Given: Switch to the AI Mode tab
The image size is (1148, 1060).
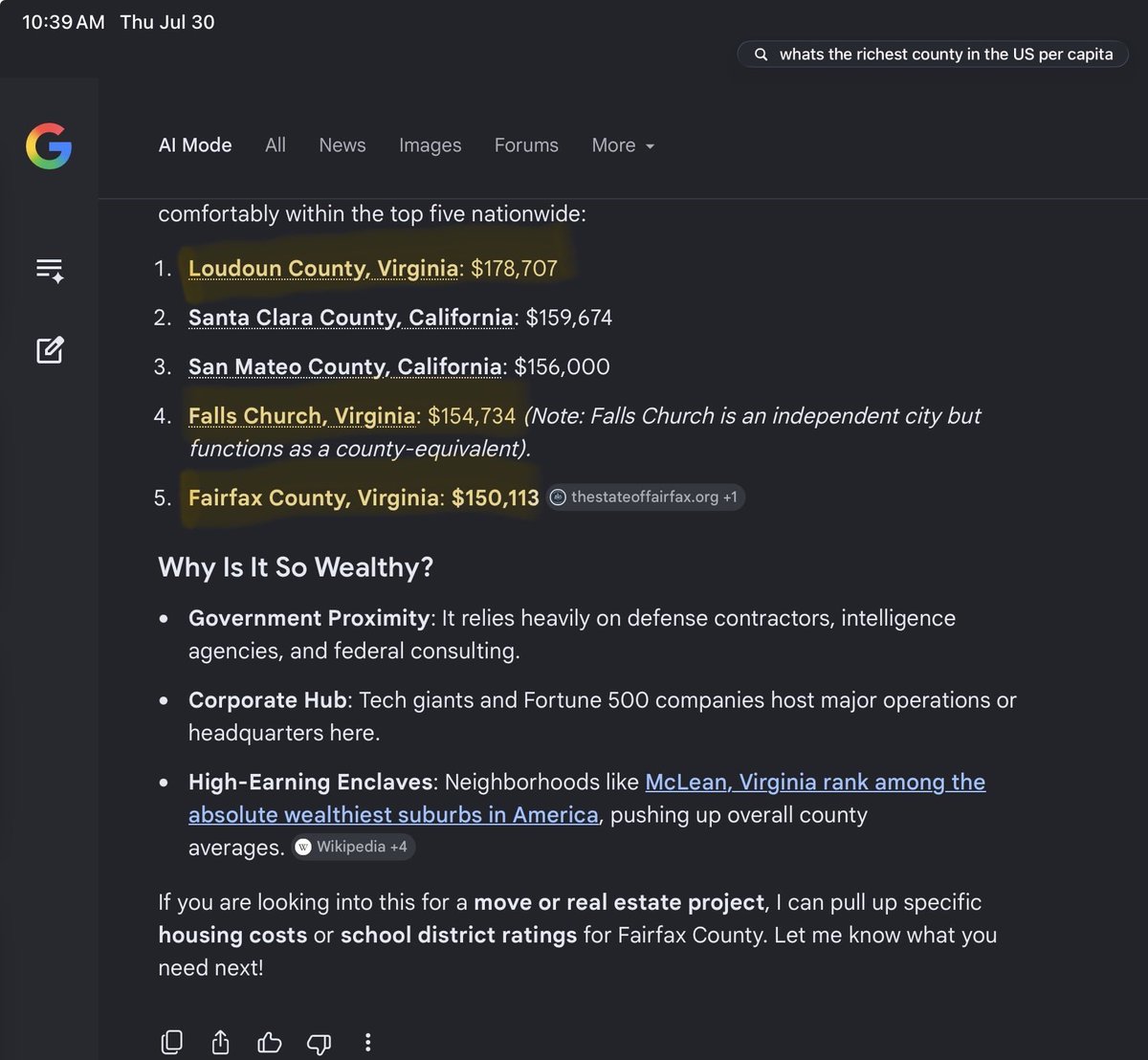Looking at the screenshot, I should pyautogui.click(x=195, y=145).
